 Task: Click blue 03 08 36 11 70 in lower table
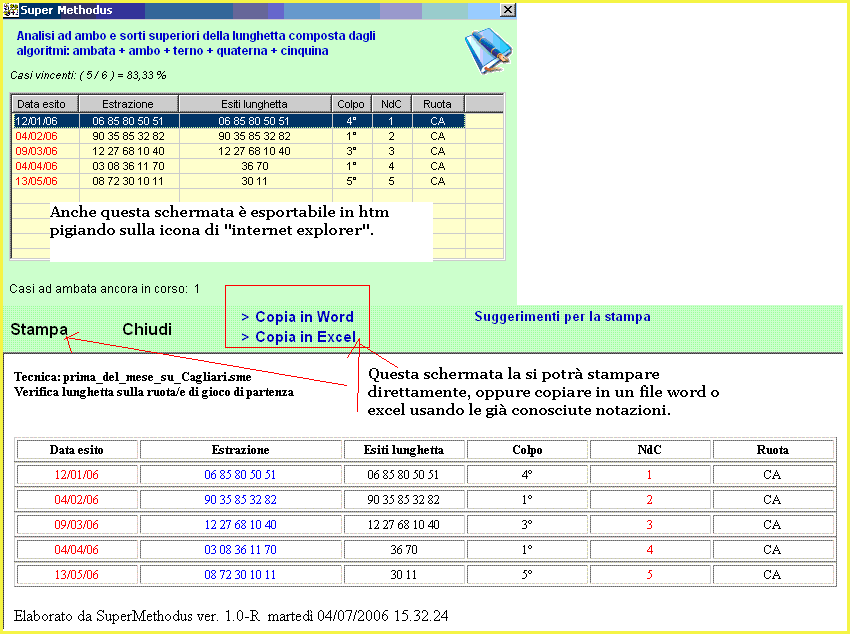pos(240,549)
